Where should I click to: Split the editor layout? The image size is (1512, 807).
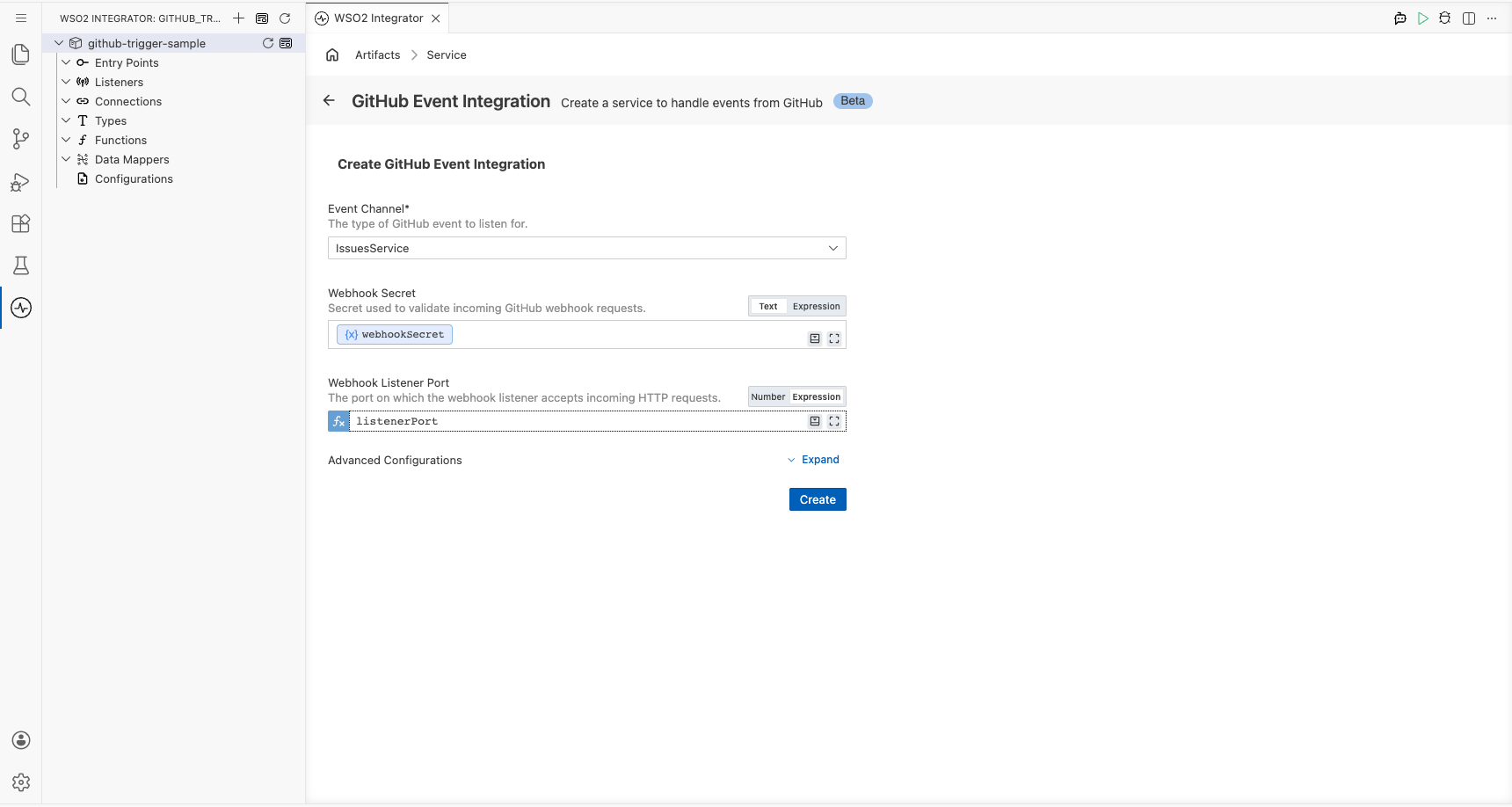pyautogui.click(x=1469, y=18)
